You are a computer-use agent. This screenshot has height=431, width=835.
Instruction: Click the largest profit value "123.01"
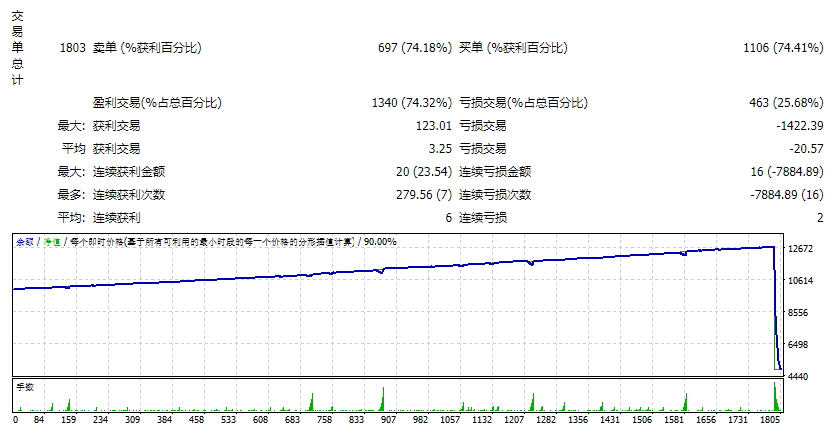pos(433,126)
